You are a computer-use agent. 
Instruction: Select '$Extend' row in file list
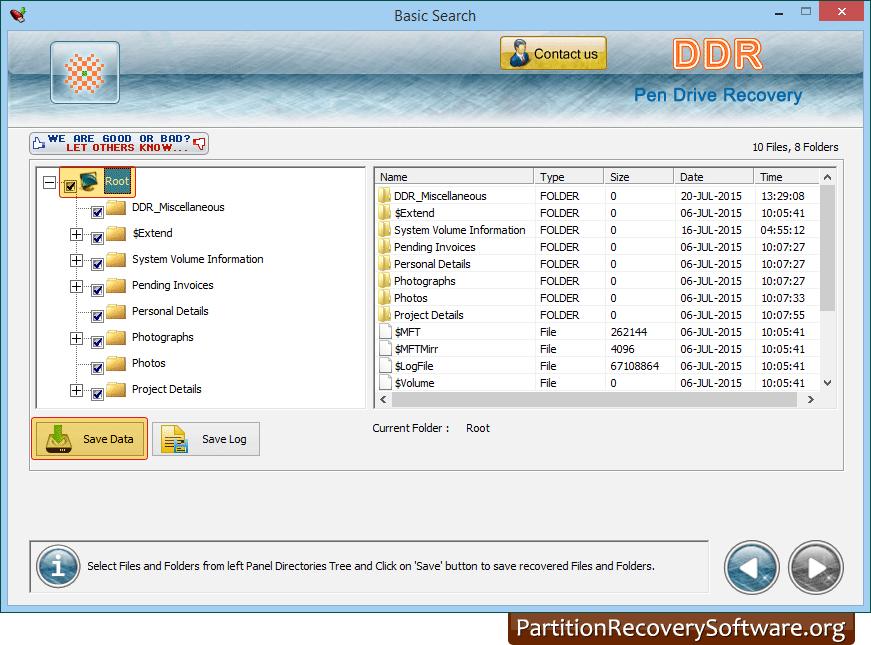point(598,213)
